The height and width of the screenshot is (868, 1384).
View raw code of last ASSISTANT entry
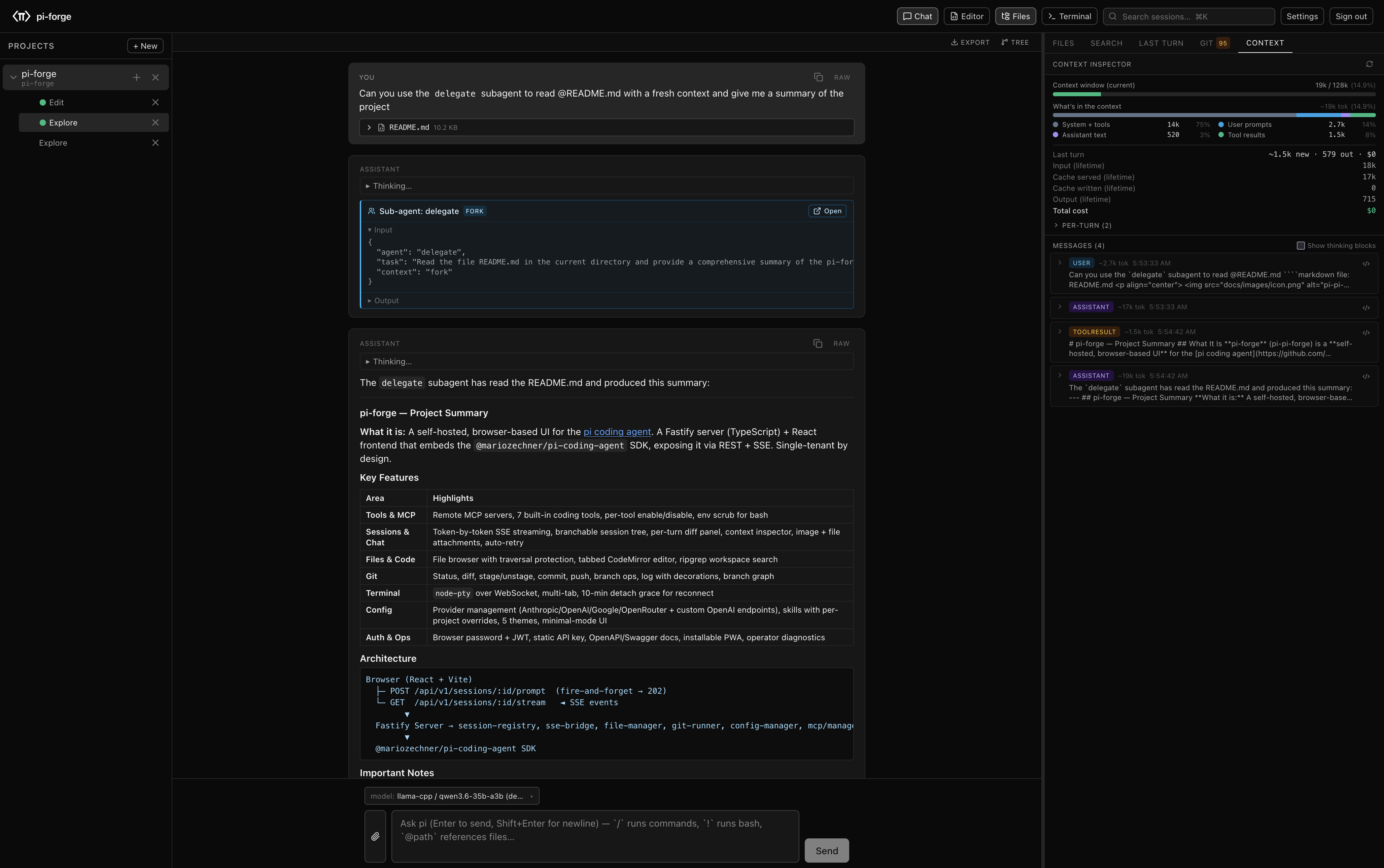[1366, 376]
